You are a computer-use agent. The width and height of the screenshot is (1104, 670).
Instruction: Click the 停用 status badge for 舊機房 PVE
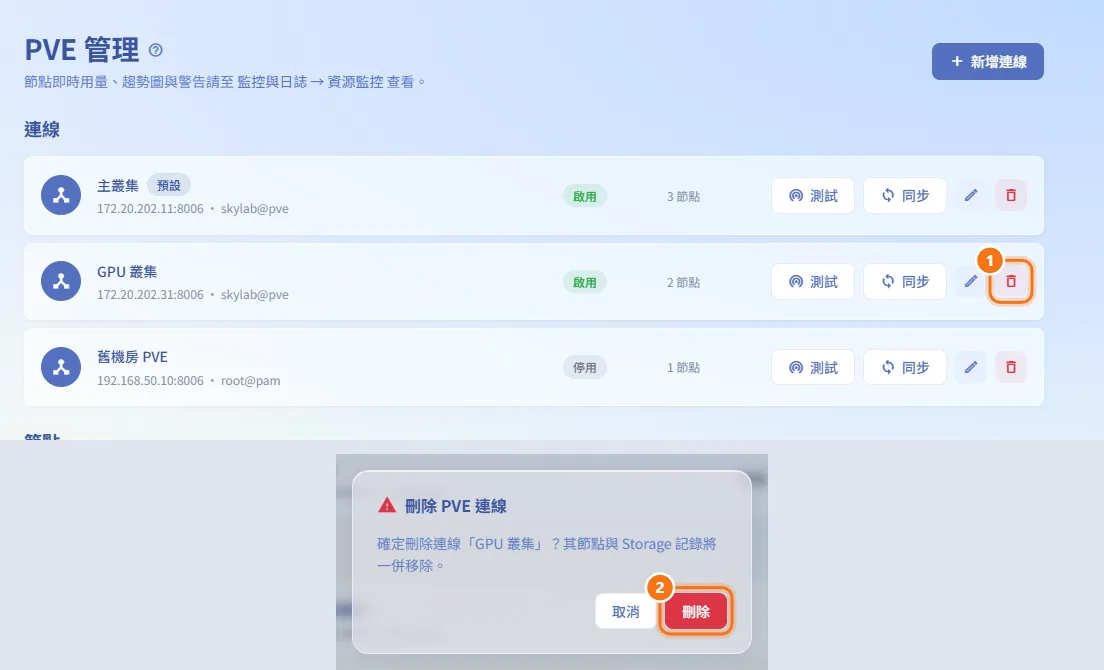click(584, 367)
